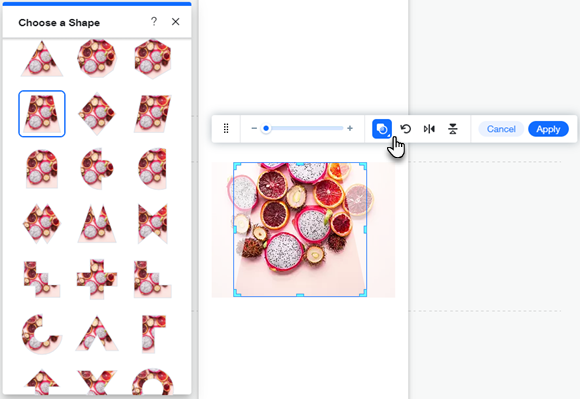The width and height of the screenshot is (580, 400).
Task: Select the bow-tie ribbon shape
Action: click(x=153, y=223)
